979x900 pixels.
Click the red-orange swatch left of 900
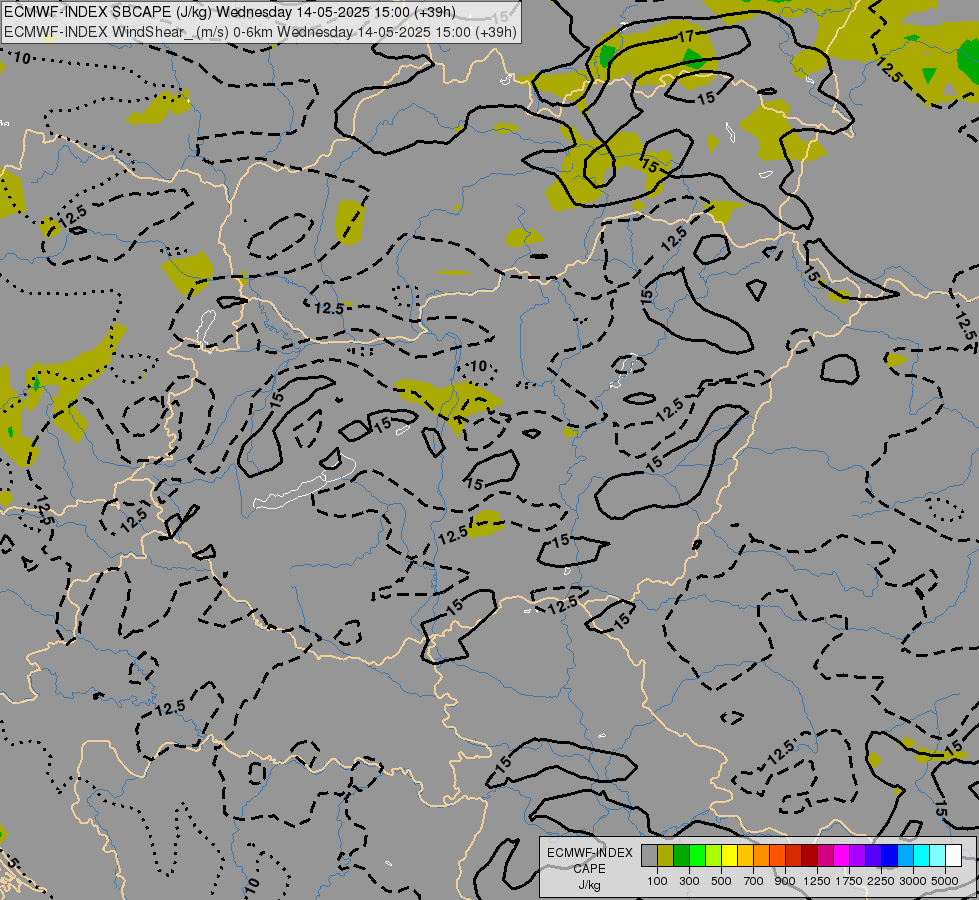coord(777,855)
